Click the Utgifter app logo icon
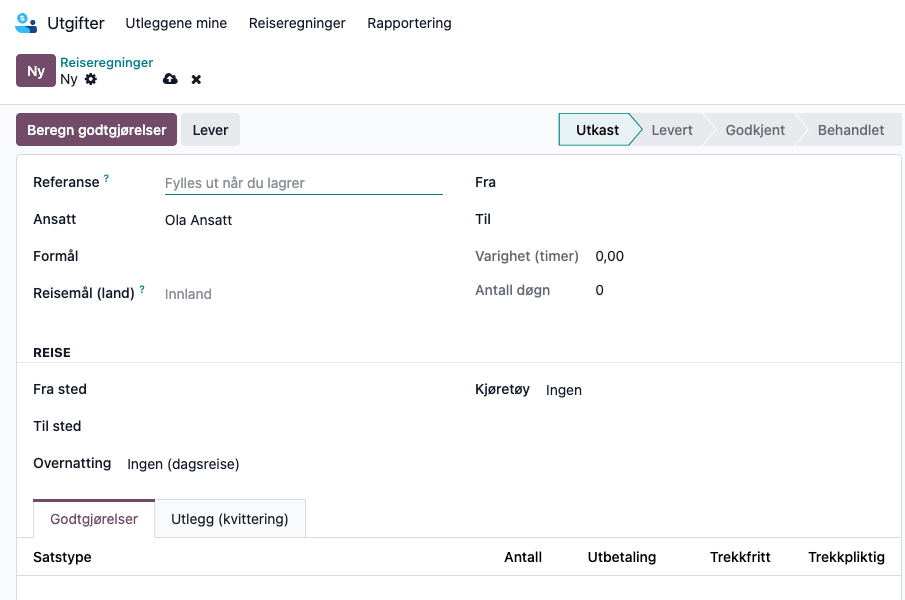 [26, 23]
